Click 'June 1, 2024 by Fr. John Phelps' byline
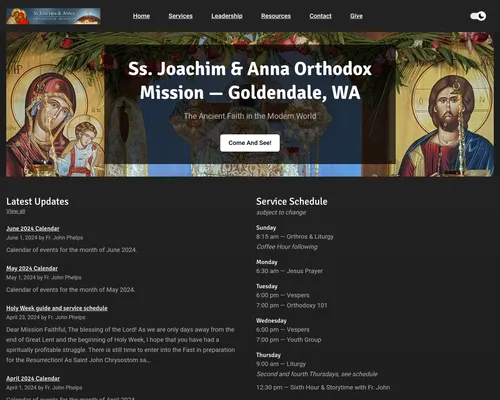The image size is (500, 400). [x=45, y=238]
